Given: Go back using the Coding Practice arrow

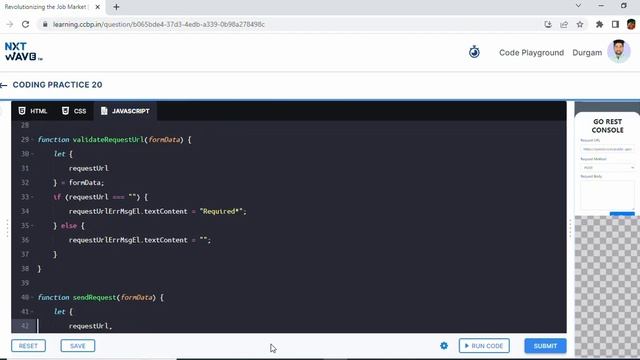Looking at the screenshot, I should [x=4, y=85].
